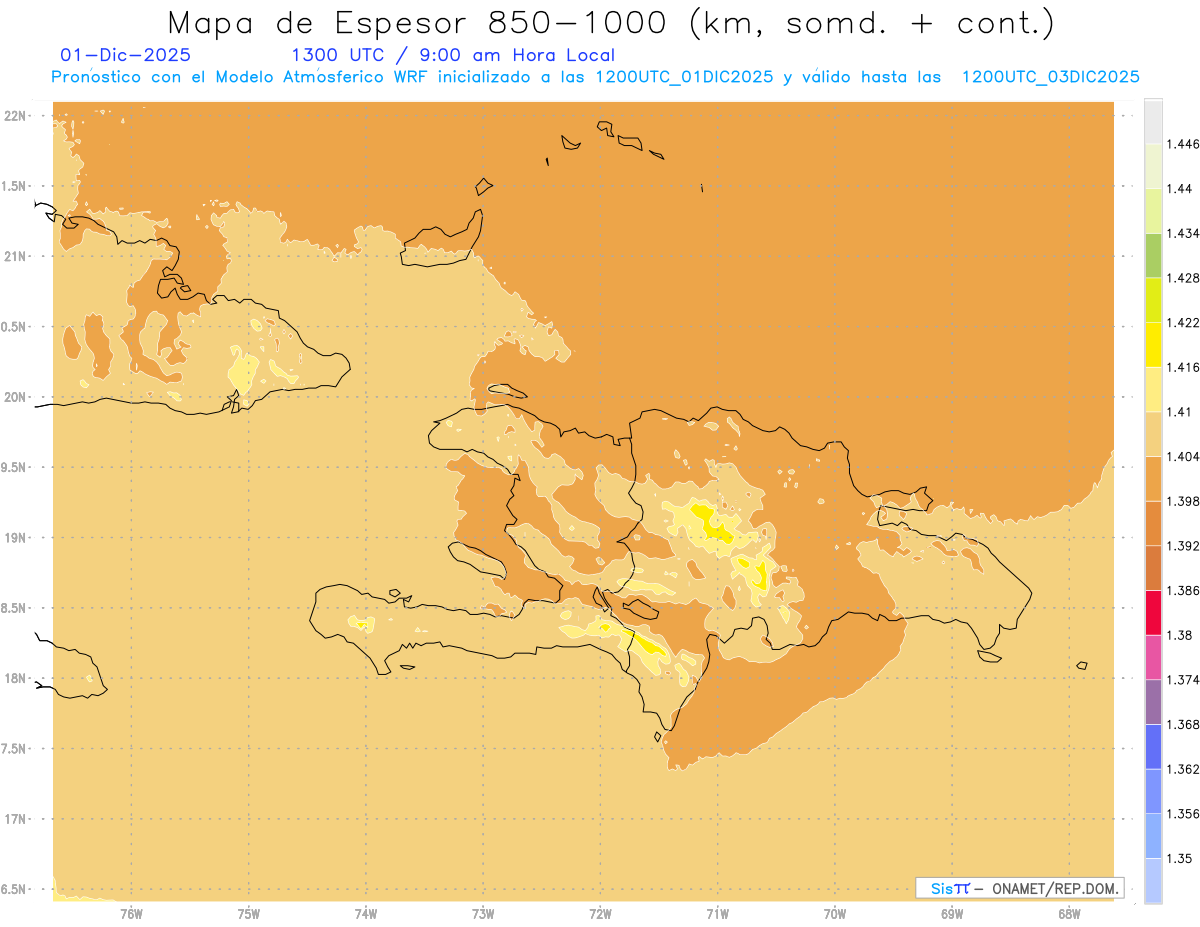The width and height of the screenshot is (1200, 927).
Task: Click the 74W longitude label
Action: click(366, 912)
